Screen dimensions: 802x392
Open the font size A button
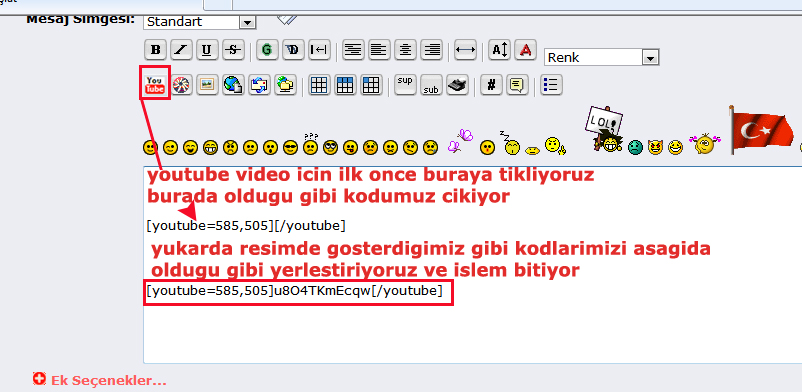pyautogui.click(x=499, y=50)
